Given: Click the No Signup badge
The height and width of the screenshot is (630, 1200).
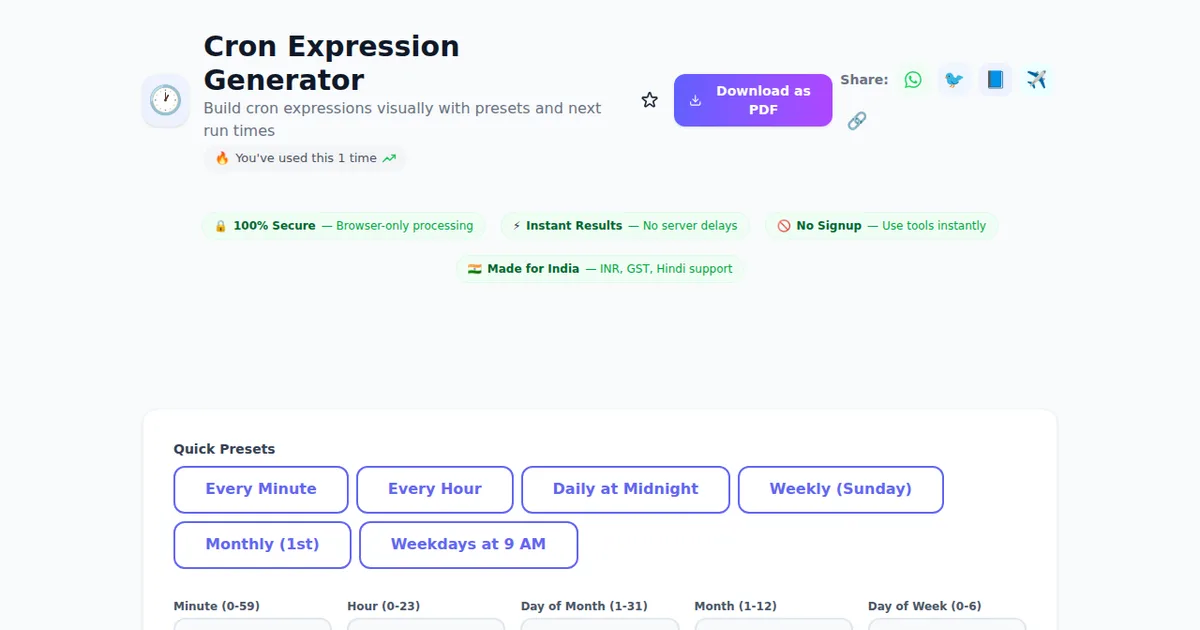Looking at the screenshot, I should 882,226.
